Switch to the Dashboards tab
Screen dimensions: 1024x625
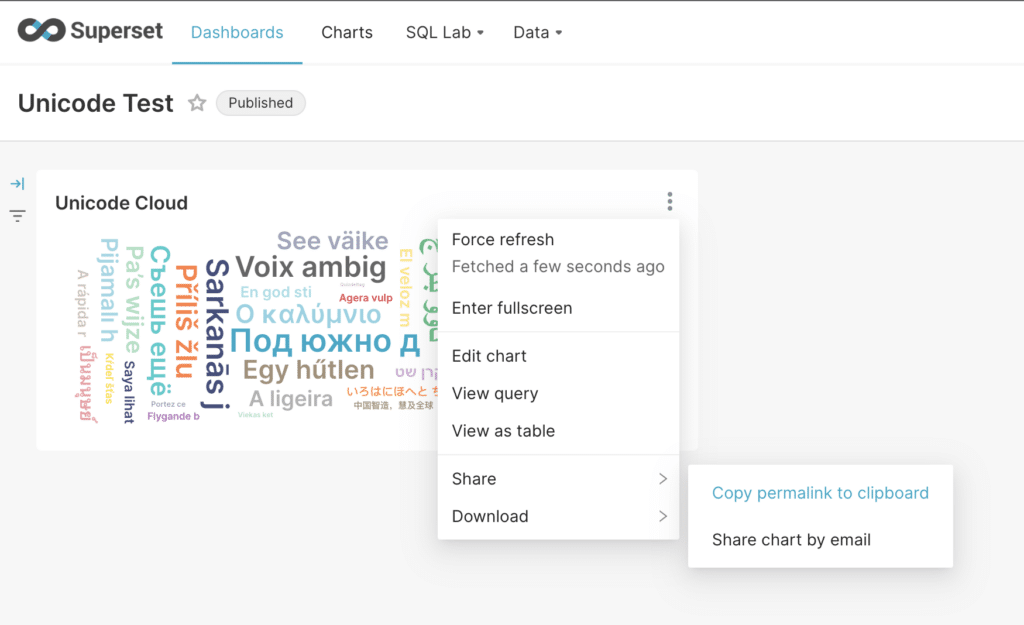point(237,32)
